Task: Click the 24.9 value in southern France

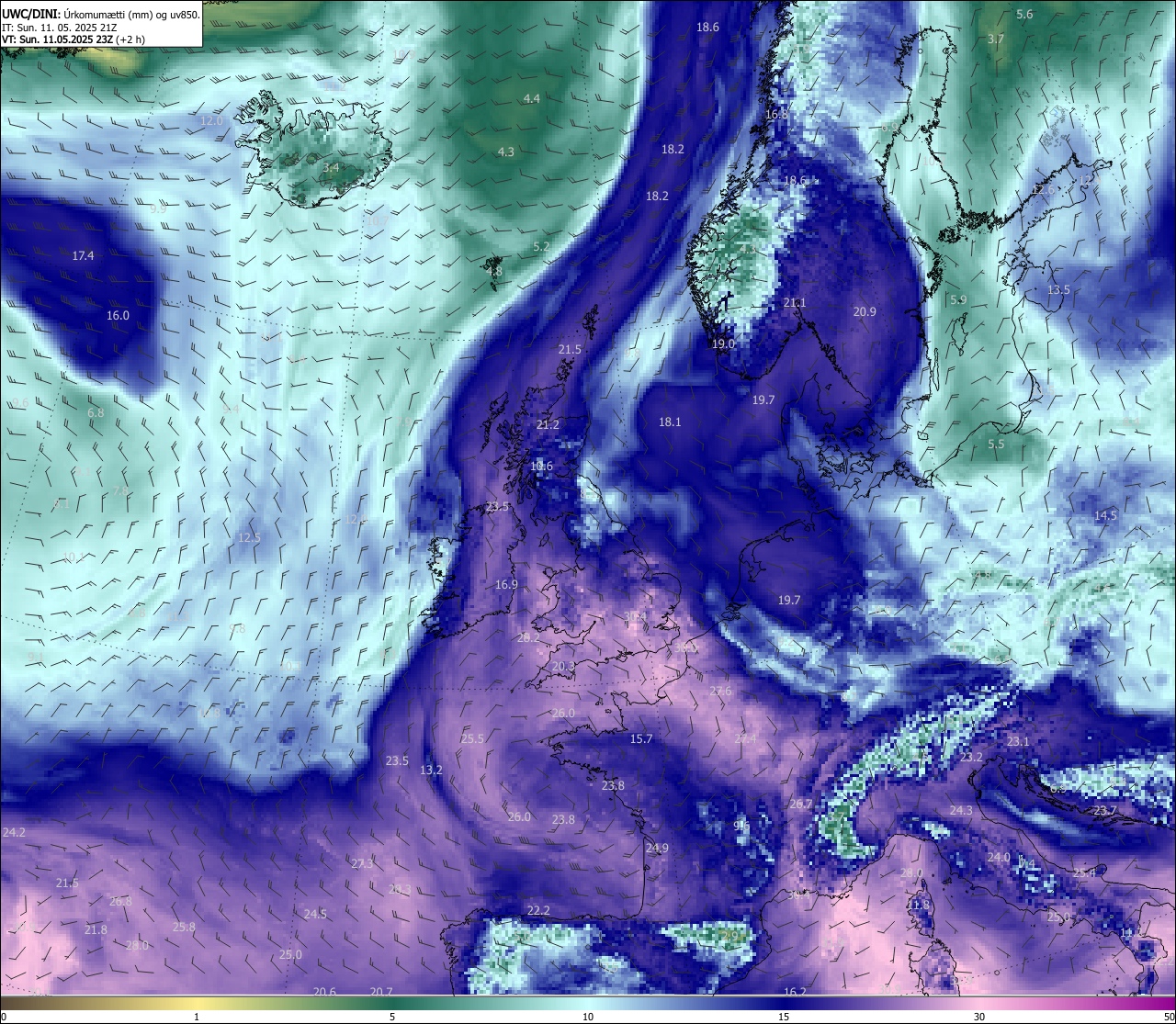Action: click(657, 848)
